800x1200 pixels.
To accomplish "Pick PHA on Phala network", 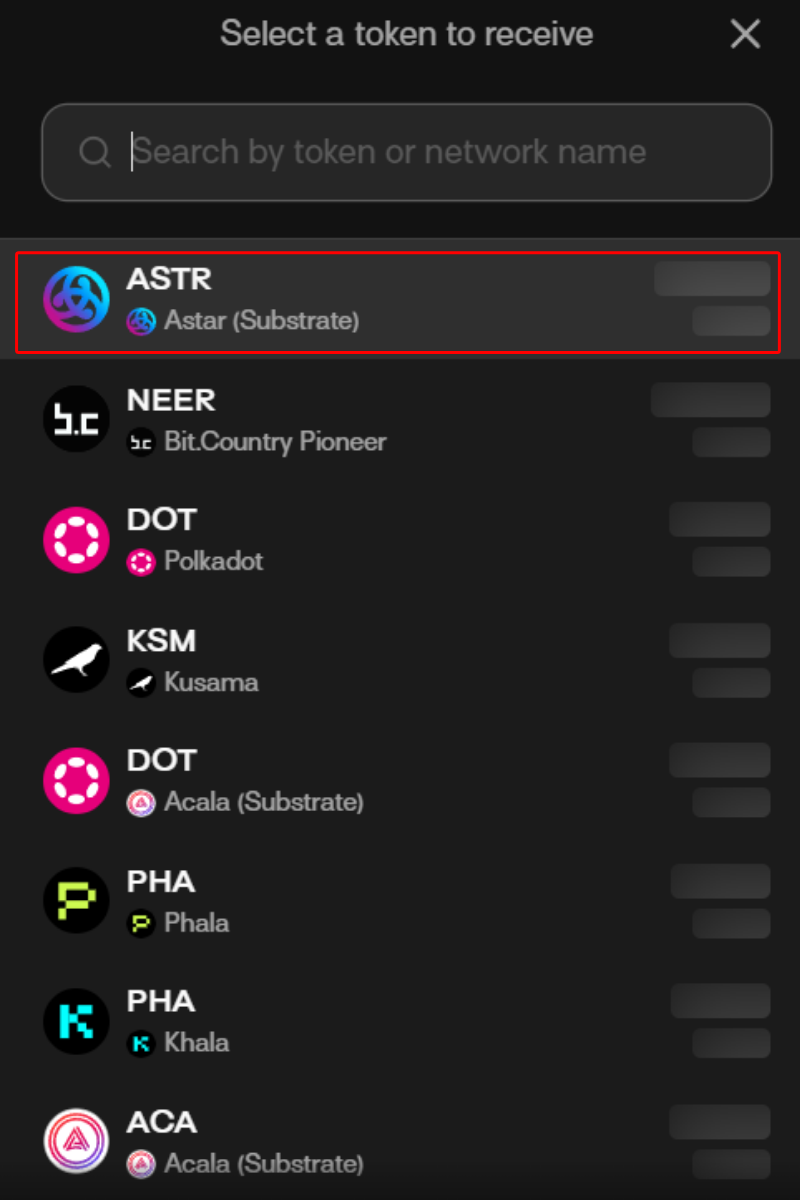I will point(400,901).
